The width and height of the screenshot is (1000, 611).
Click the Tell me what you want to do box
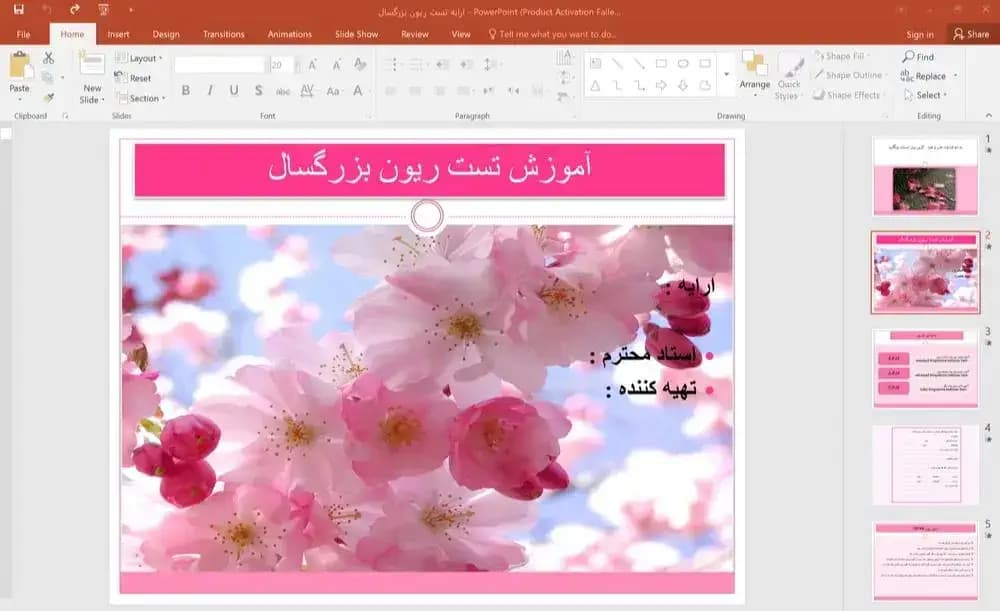coord(552,34)
